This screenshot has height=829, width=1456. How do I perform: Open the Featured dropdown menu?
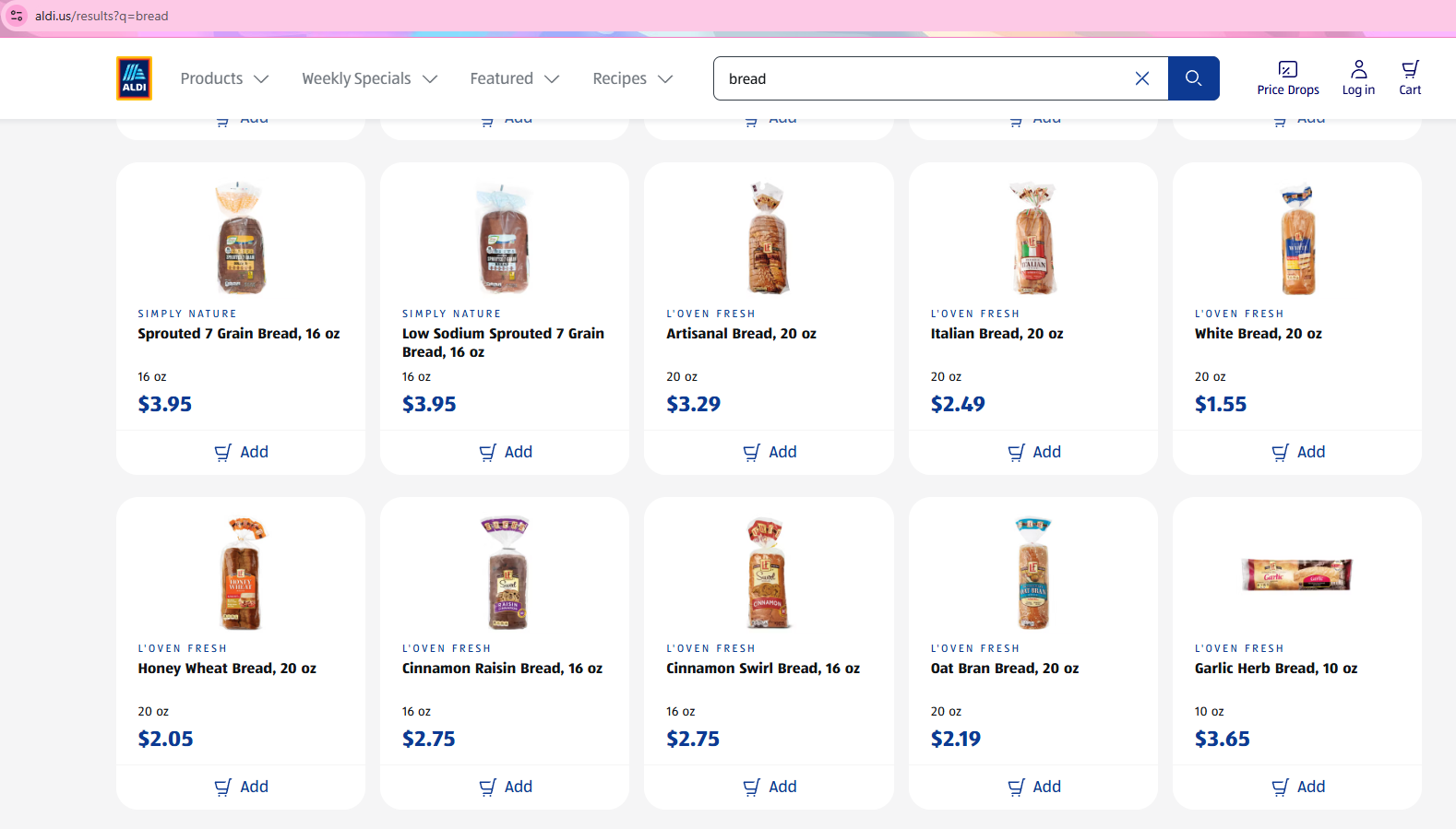pos(514,78)
